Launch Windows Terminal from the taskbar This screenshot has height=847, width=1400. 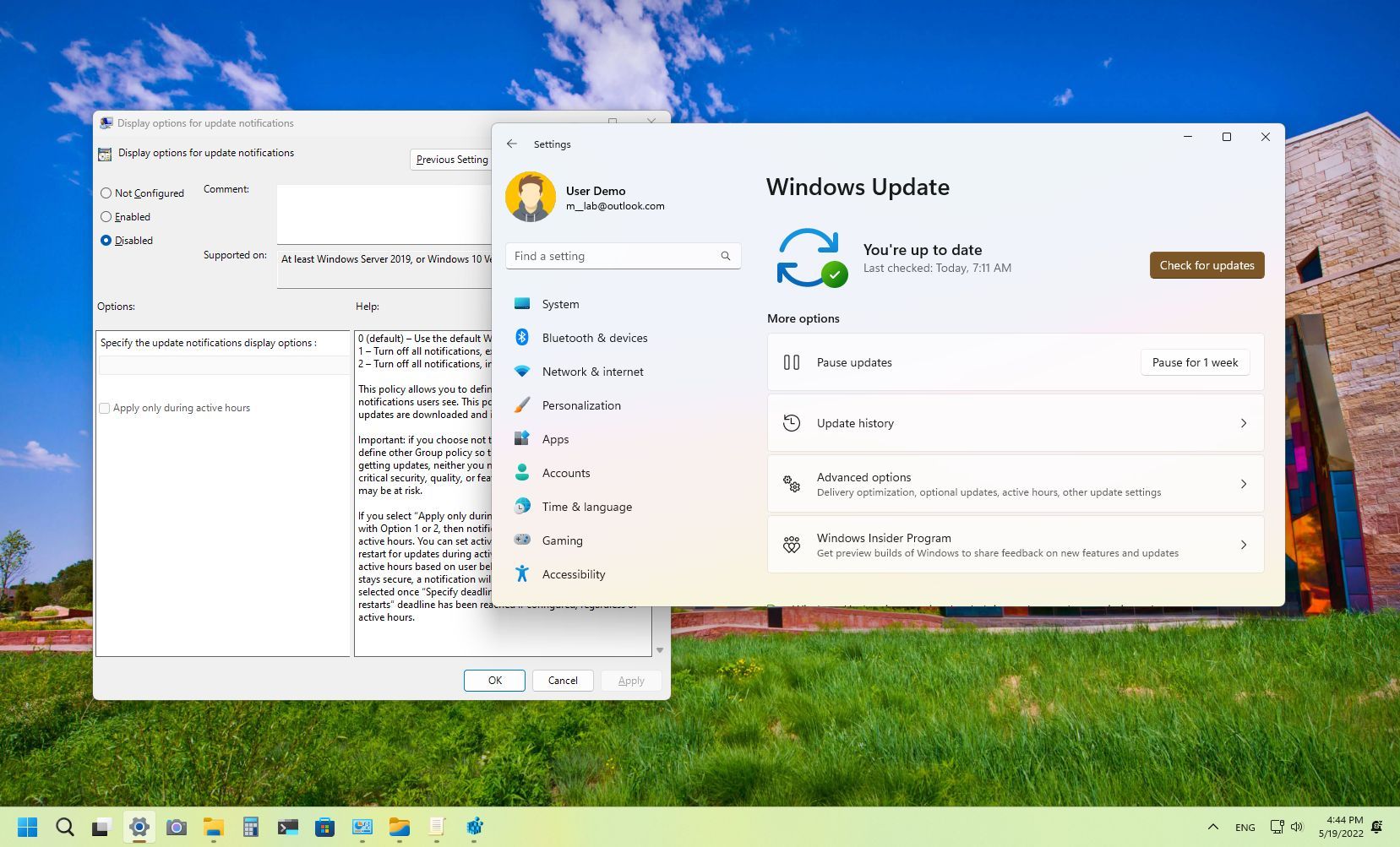click(288, 827)
